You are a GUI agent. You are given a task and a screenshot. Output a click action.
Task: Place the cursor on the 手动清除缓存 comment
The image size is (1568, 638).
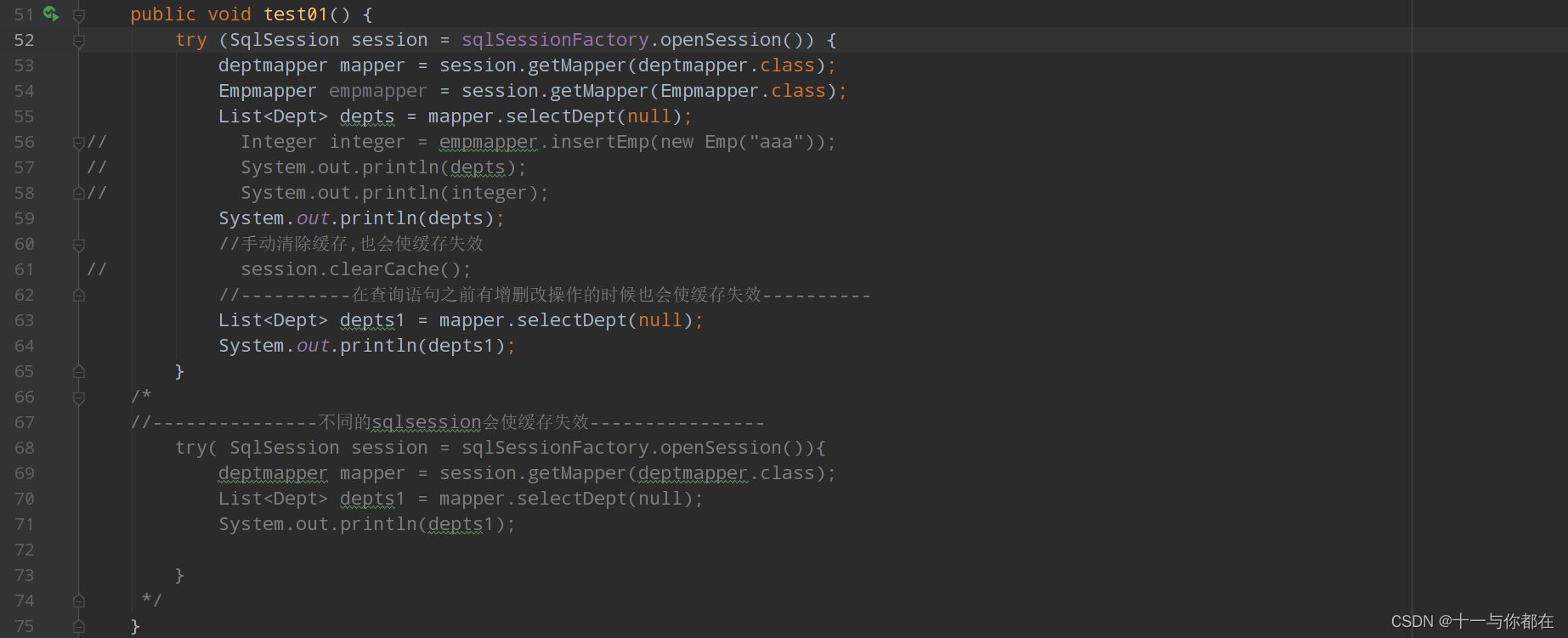[x=351, y=244]
